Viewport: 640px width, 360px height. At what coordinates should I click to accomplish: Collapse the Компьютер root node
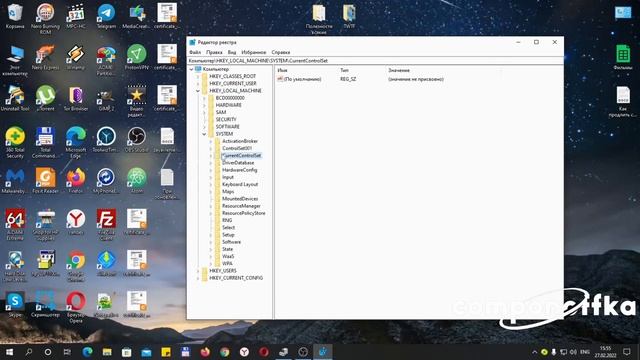point(191,69)
